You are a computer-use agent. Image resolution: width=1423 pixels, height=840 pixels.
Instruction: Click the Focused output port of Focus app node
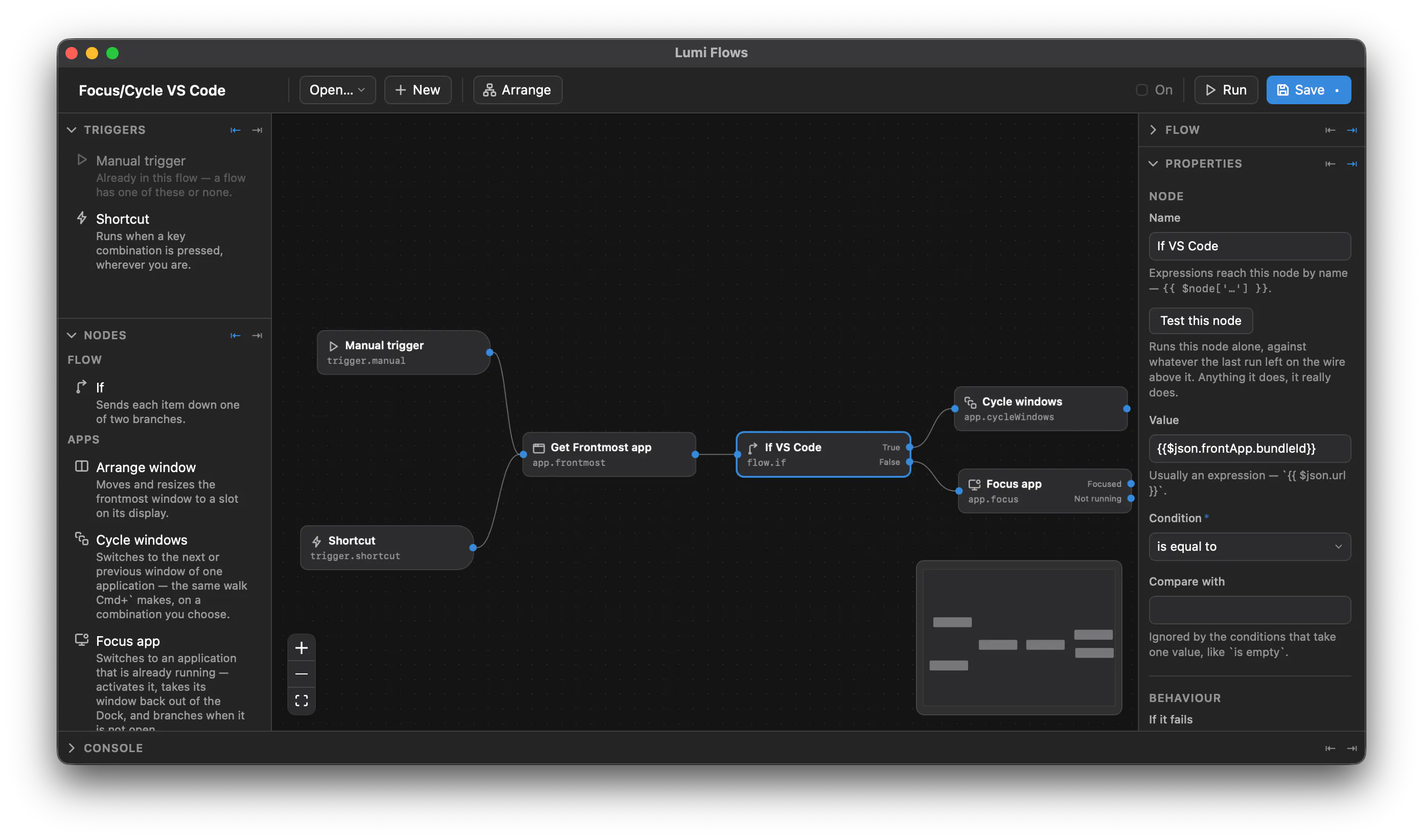pyautogui.click(x=1131, y=484)
